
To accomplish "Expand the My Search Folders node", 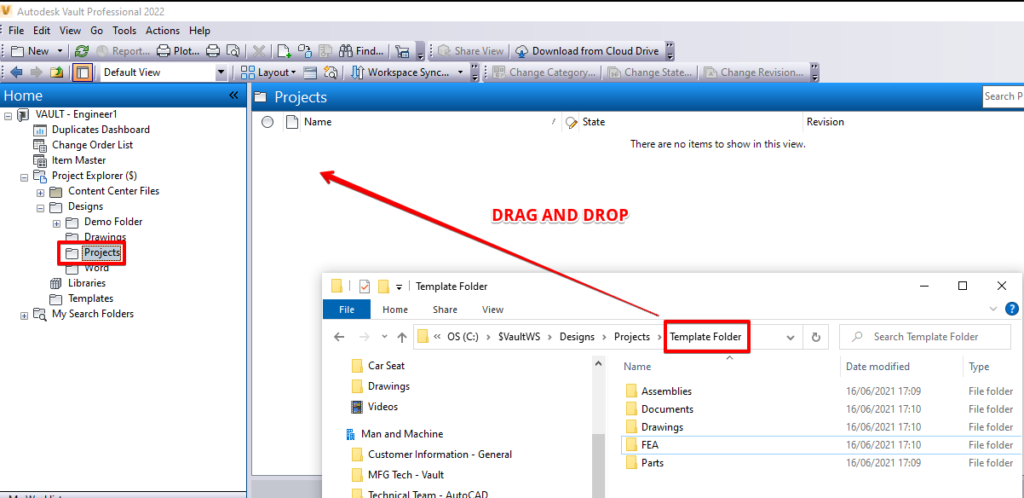I will point(24,315).
